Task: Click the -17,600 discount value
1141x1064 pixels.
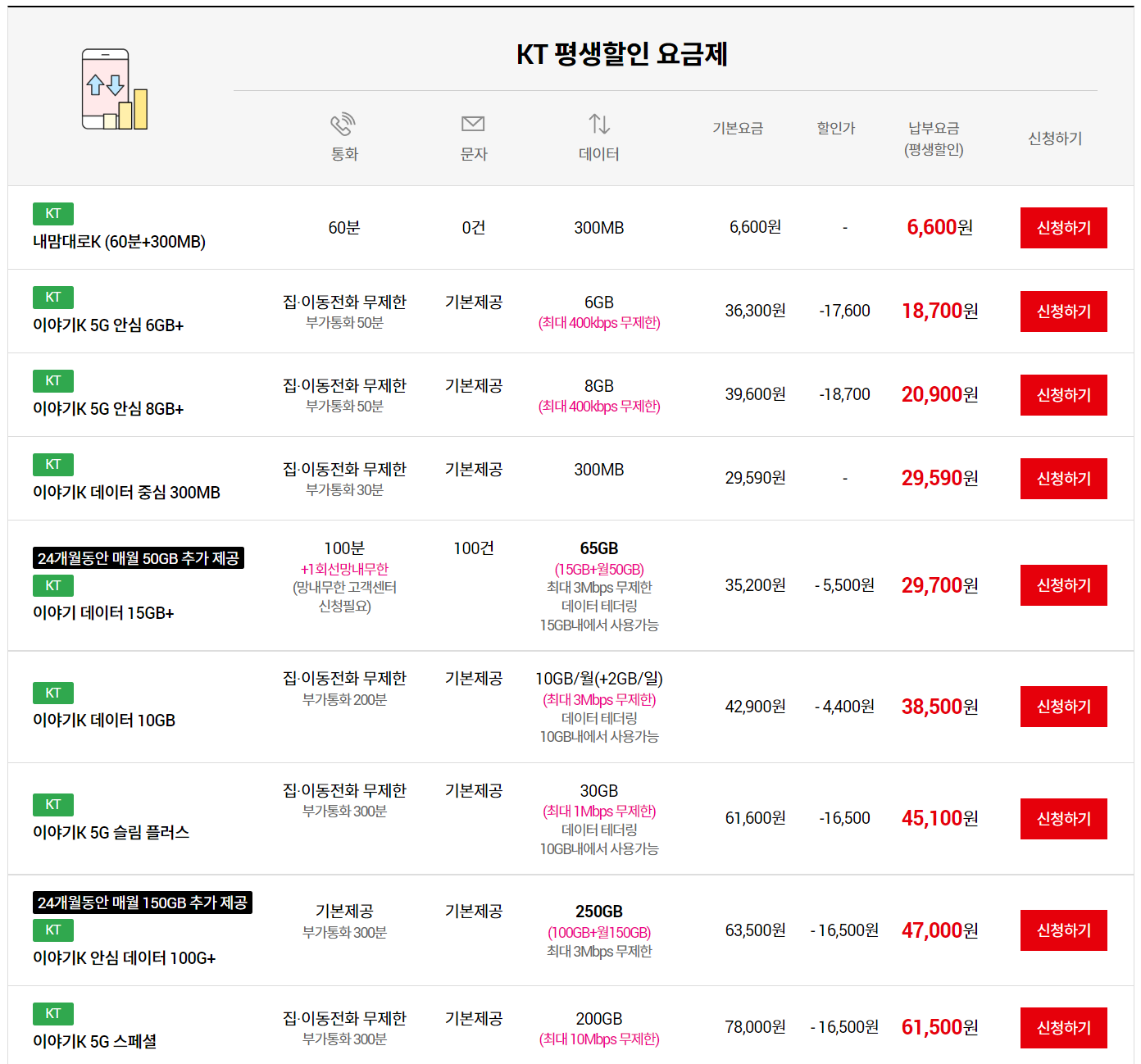Action: [844, 311]
